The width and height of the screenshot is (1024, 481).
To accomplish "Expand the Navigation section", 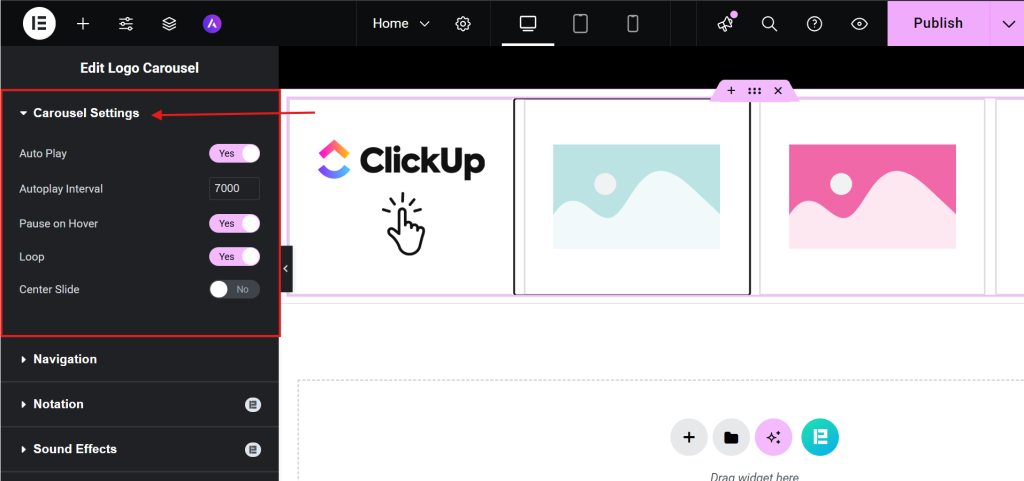I will (x=64, y=359).
